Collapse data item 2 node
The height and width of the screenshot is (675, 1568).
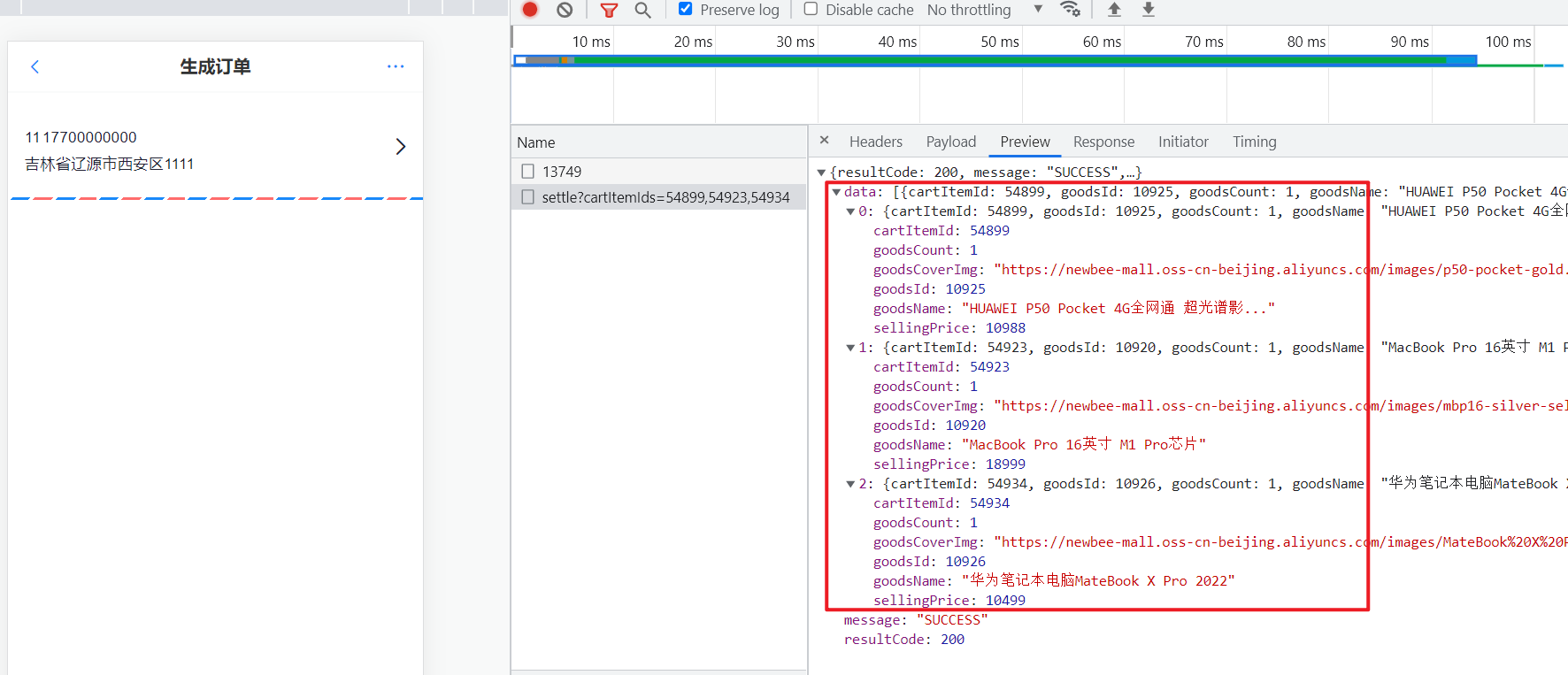[x=850, y=484]
